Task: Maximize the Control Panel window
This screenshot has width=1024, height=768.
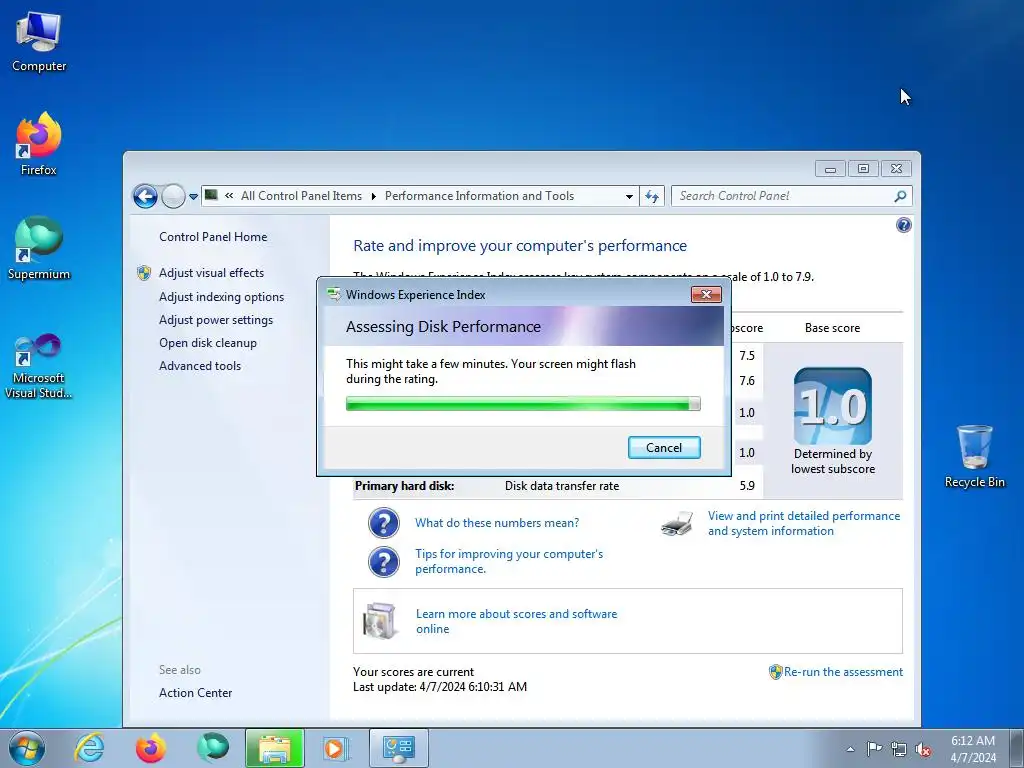Action: 863,168
